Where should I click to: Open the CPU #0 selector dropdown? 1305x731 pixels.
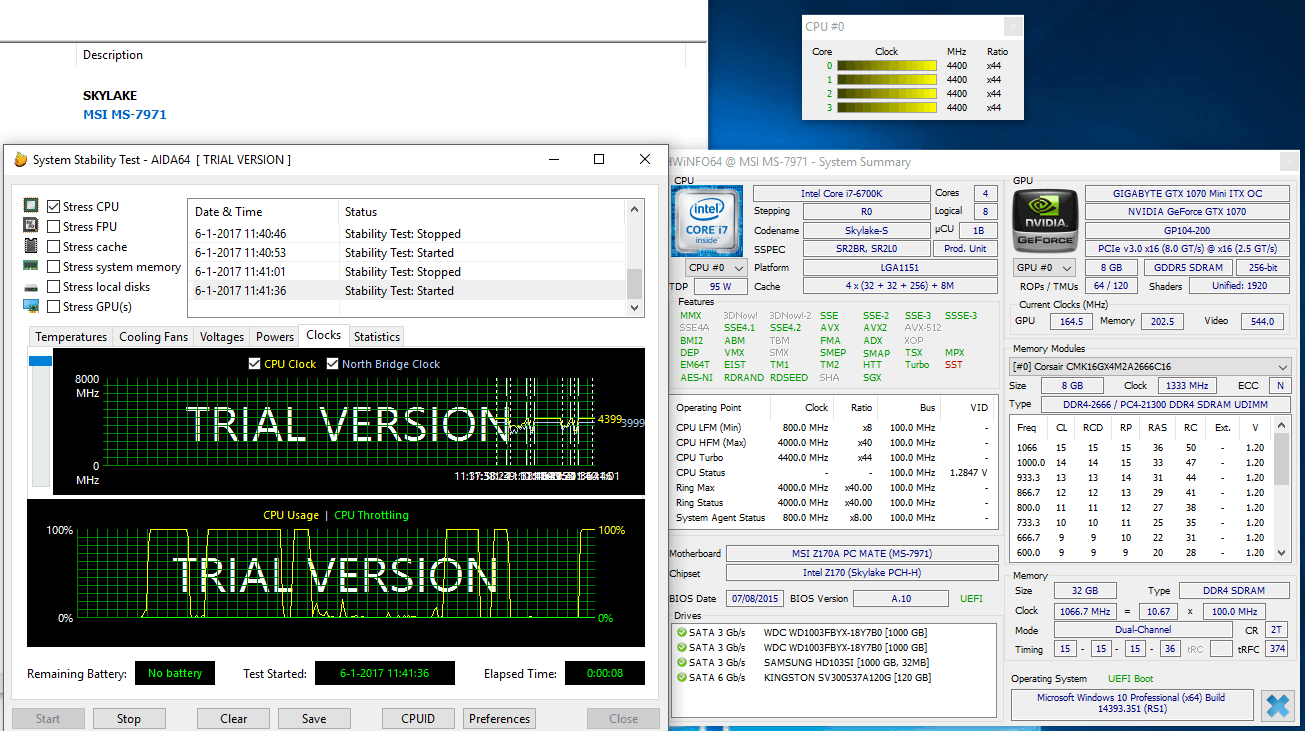716,268
